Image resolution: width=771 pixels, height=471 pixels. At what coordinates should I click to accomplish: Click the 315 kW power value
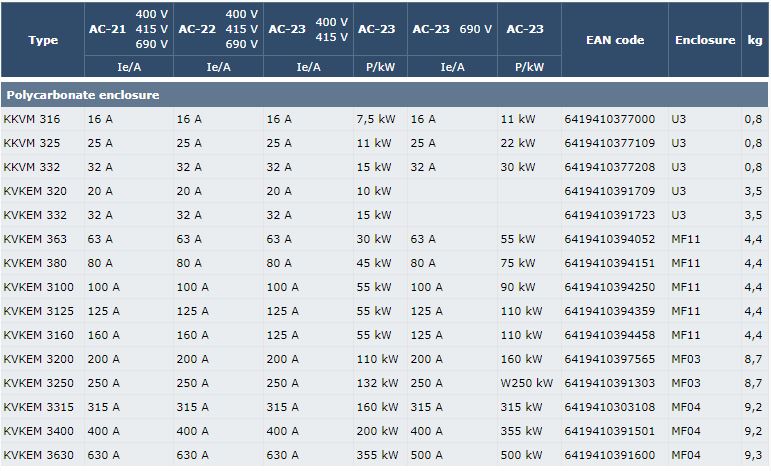521,407
